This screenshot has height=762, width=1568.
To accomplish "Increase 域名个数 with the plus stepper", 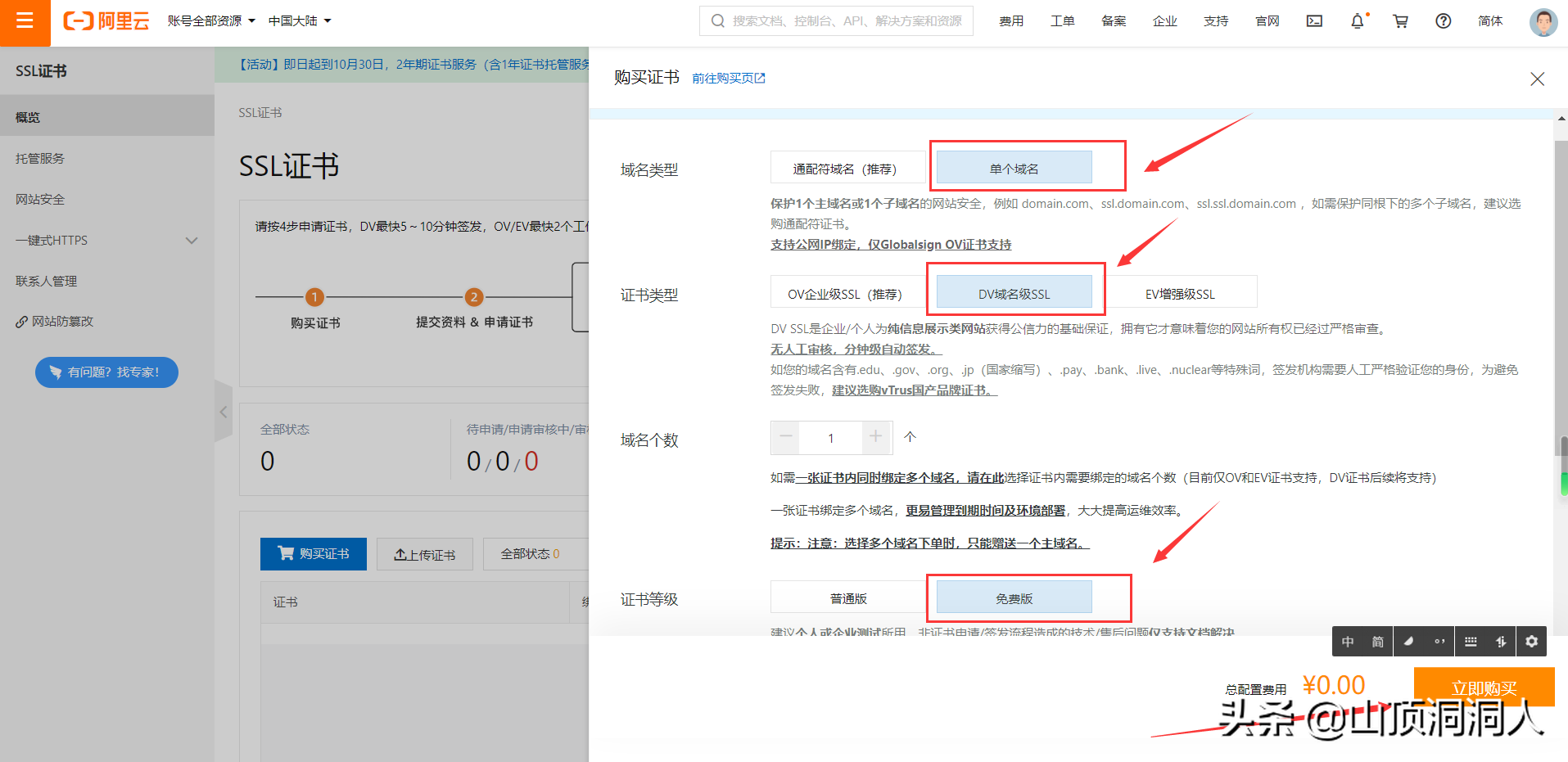I will pos(875,438).
